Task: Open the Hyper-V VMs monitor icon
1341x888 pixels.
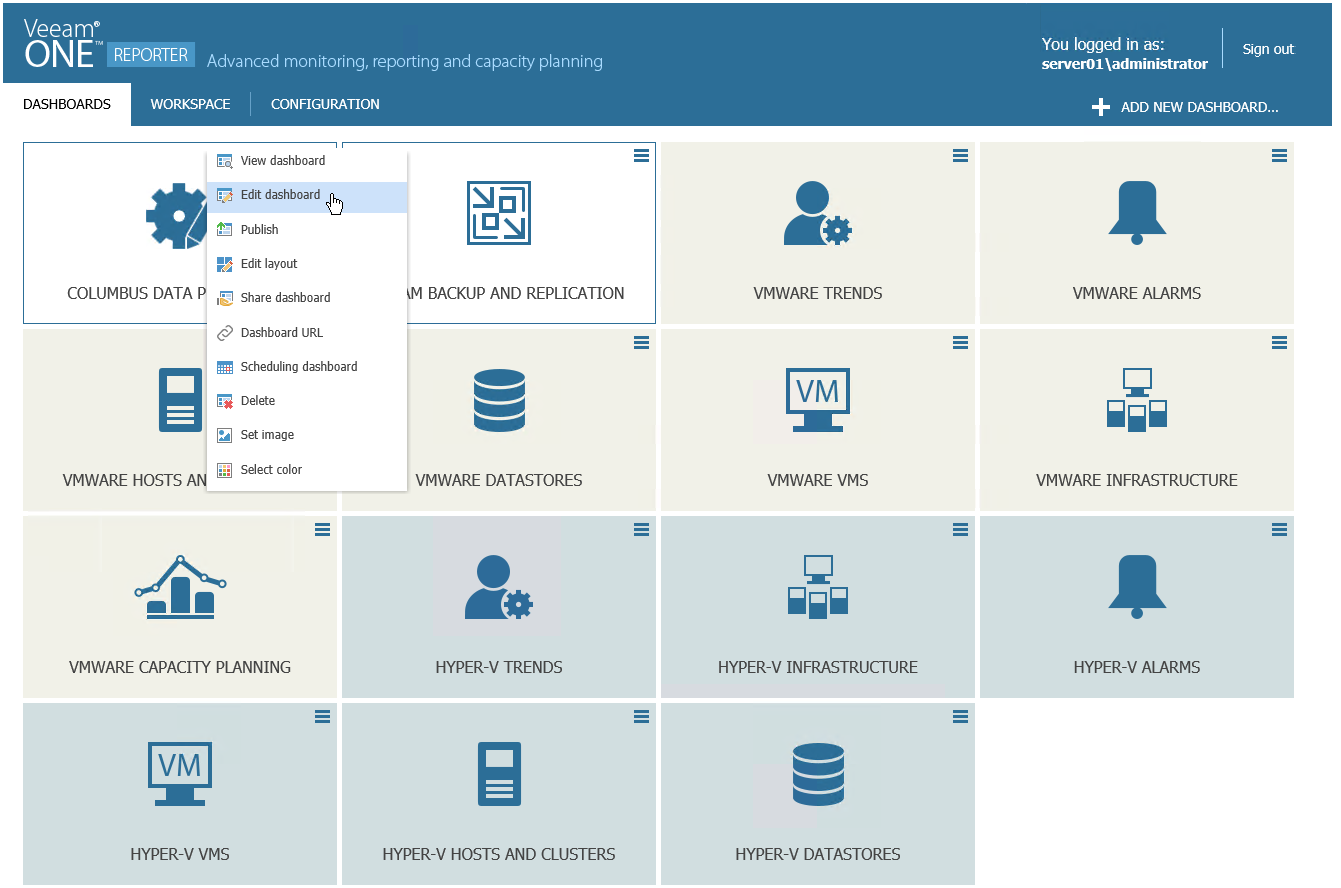Action: click(x=180, y=774)
